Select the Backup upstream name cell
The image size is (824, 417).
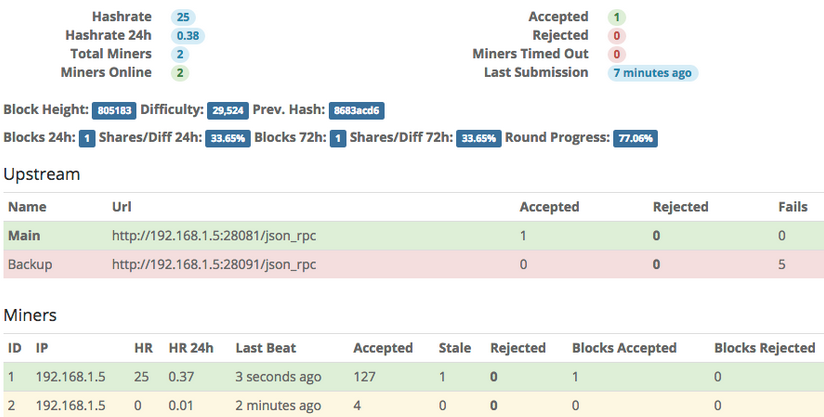[x=30, y=264]
